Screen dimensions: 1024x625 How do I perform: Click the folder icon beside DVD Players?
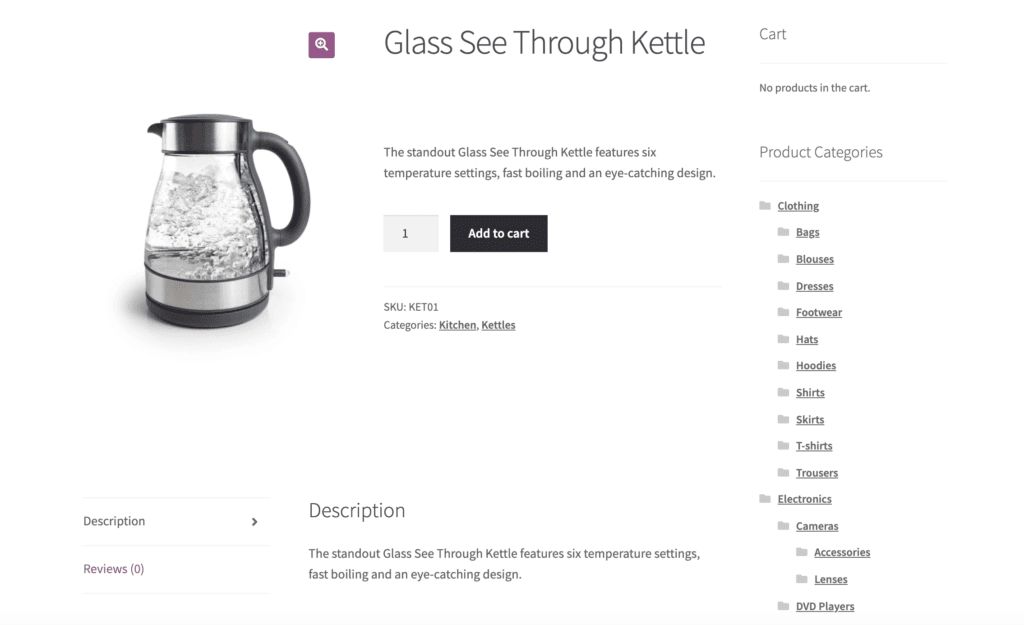point(783,605)
